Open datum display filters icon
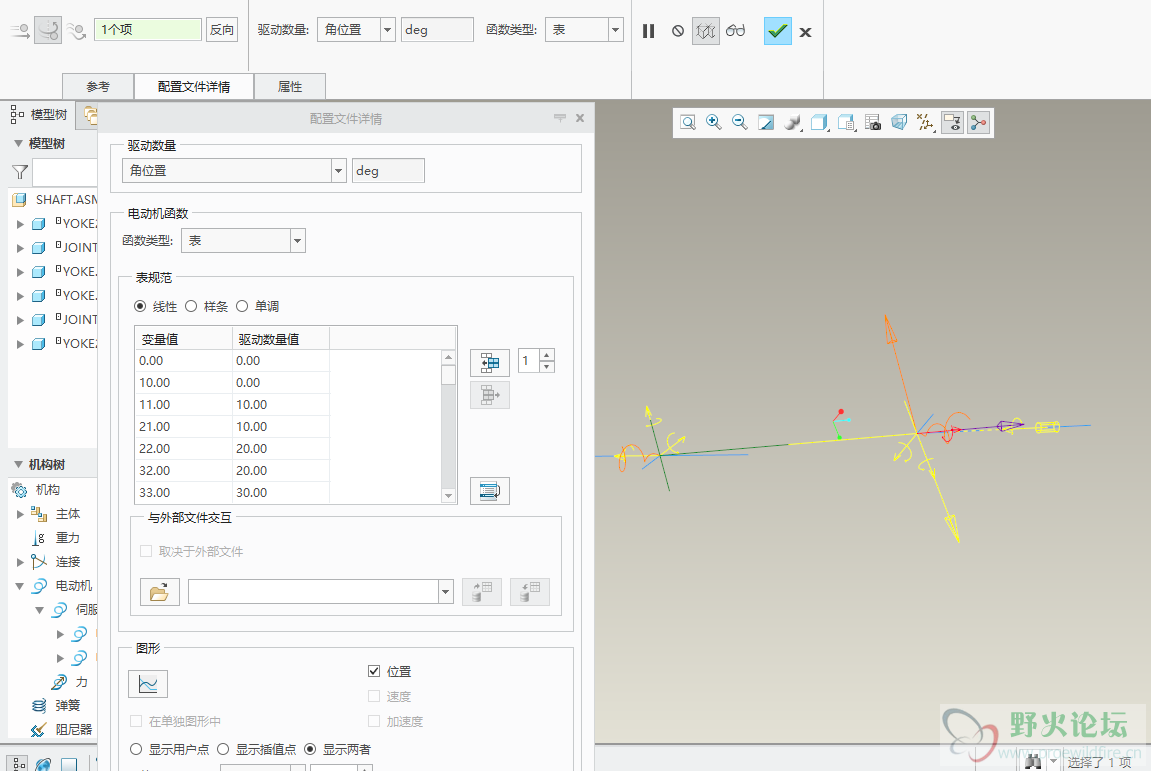The height and width of the screenshot is (771, 1151). pyautogui.click(x=926, y=123)
